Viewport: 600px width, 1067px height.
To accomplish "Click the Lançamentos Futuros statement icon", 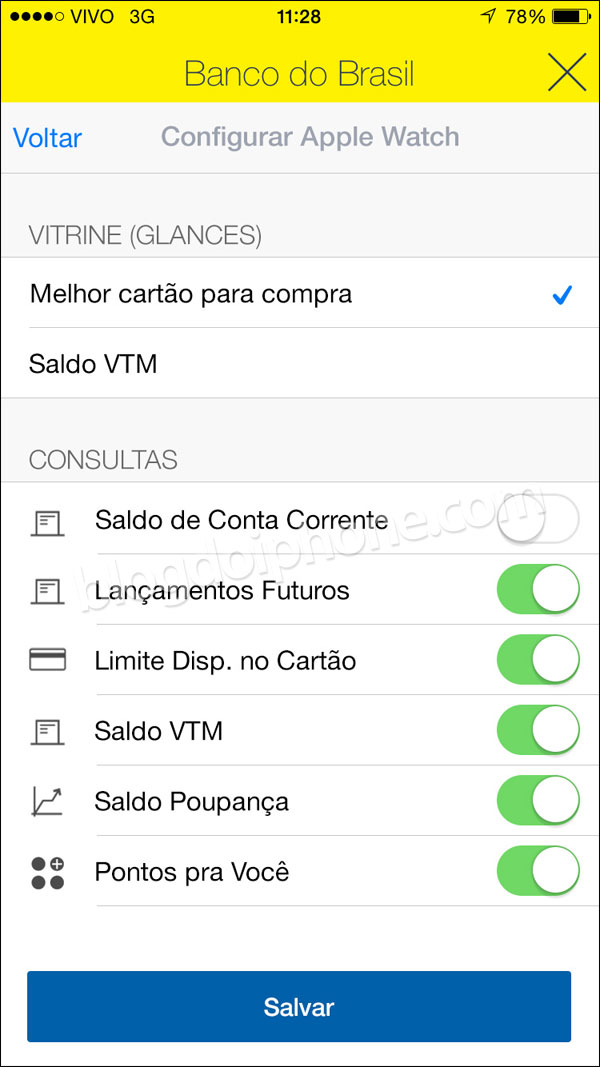I will 48,590.
